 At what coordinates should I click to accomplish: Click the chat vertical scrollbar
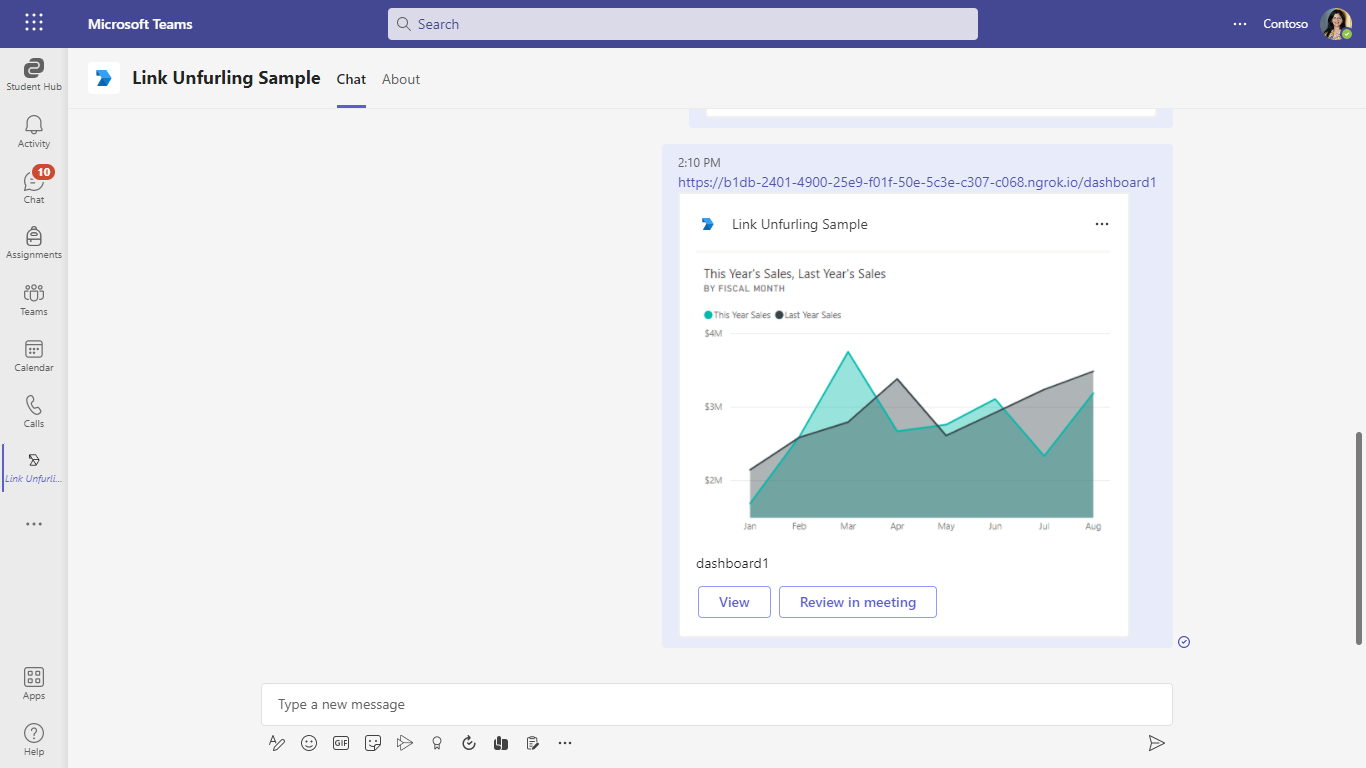click(x=1359, y=538)
